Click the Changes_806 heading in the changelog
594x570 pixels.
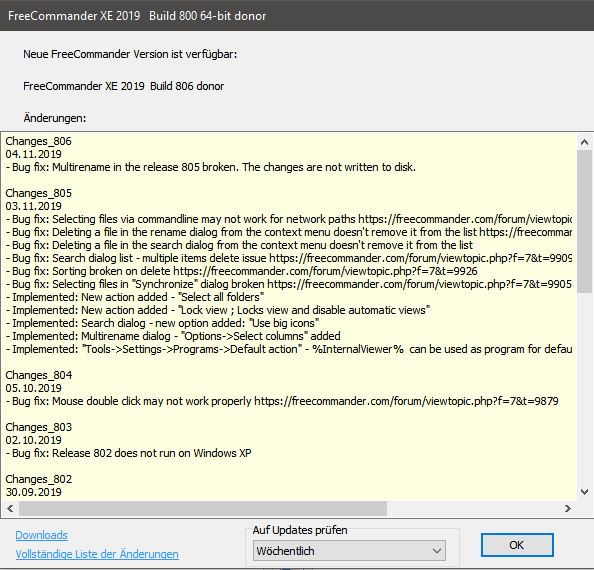tap(38, 141)
